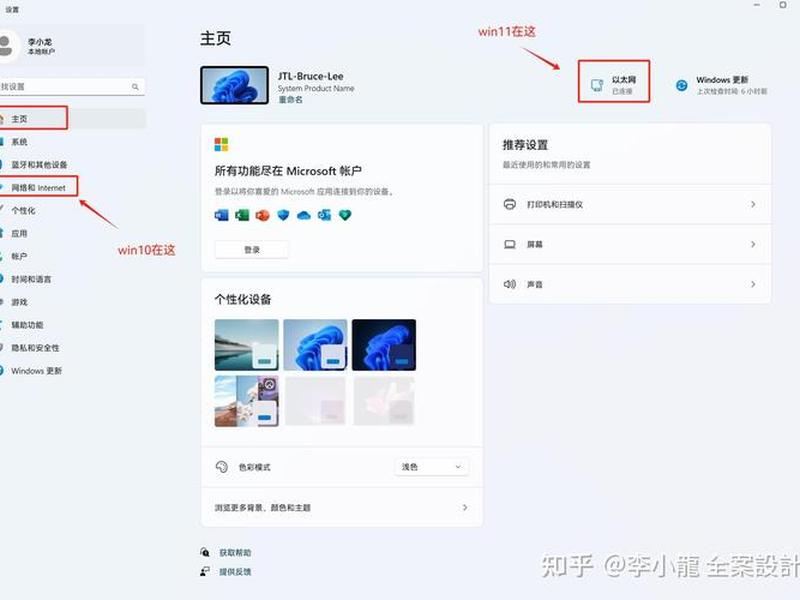Click the PowerPoint app icon
Viewport: 800px width, 600px height.
click(x=262, y=215)
